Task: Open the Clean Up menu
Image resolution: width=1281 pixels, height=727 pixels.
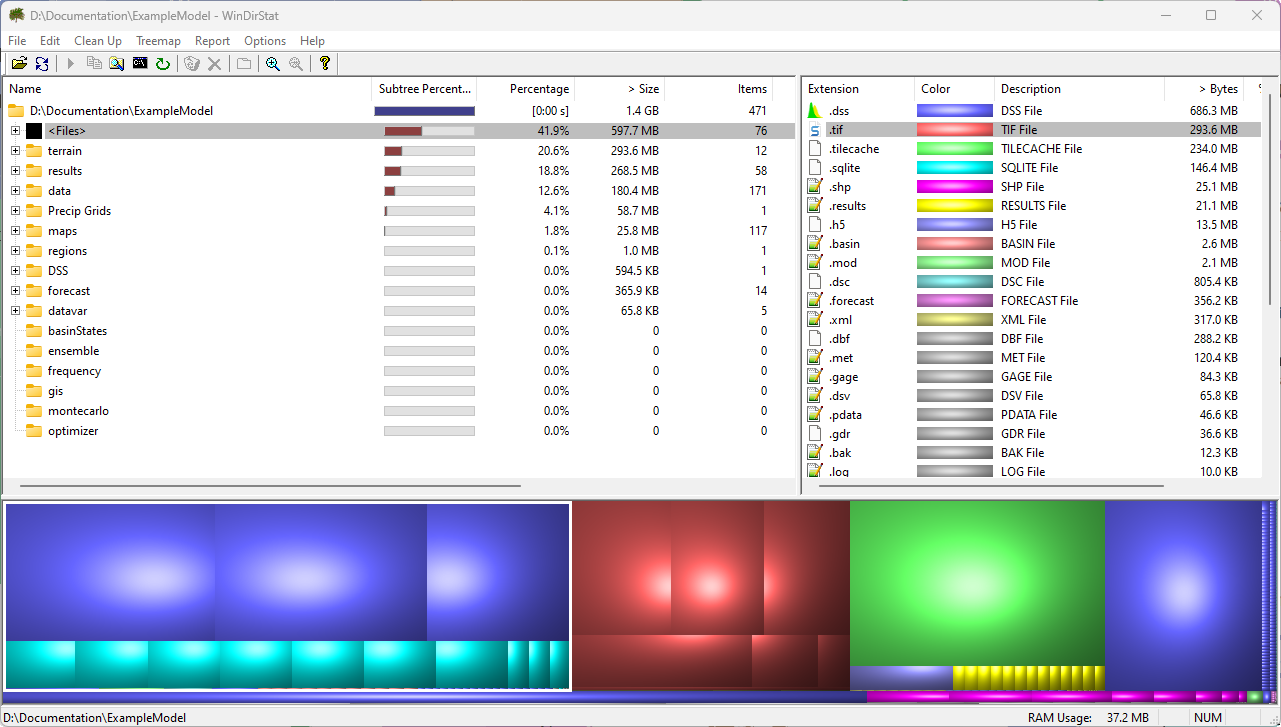Action: pos(98,41)
